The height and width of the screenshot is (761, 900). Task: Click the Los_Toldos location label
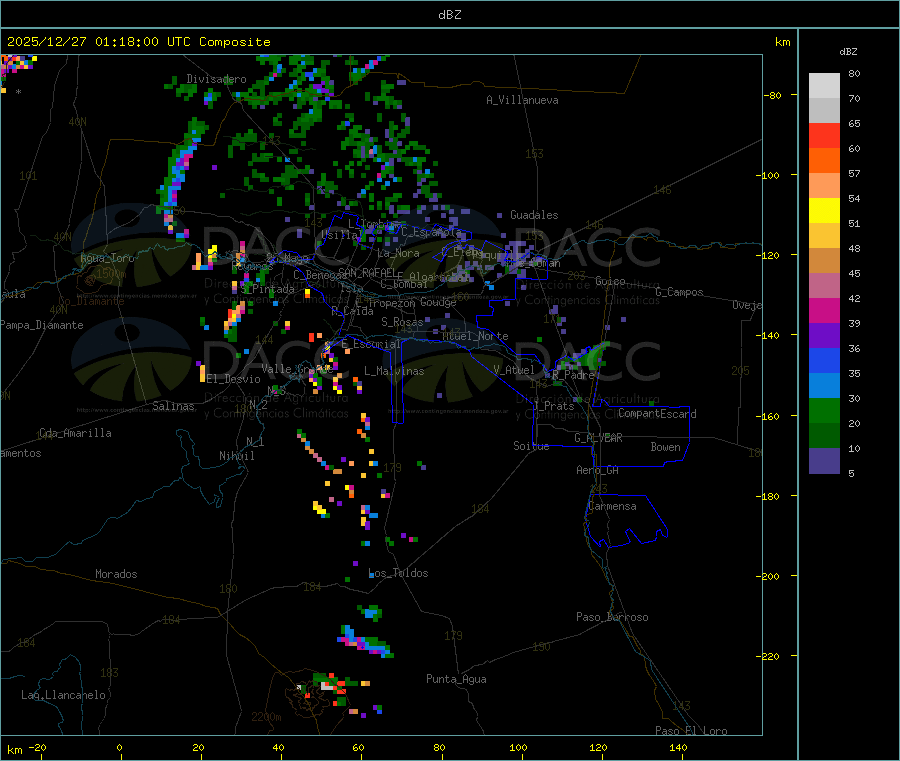(x=398, y=573)
